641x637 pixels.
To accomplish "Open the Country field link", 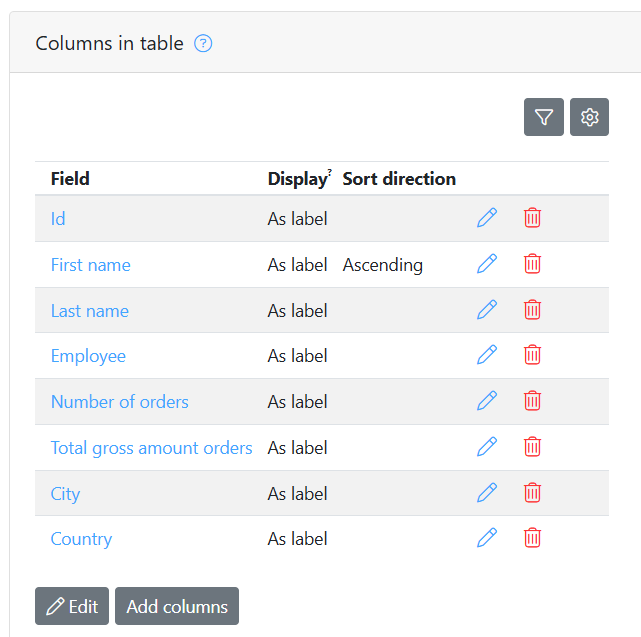I will click(x=81, y=539).
